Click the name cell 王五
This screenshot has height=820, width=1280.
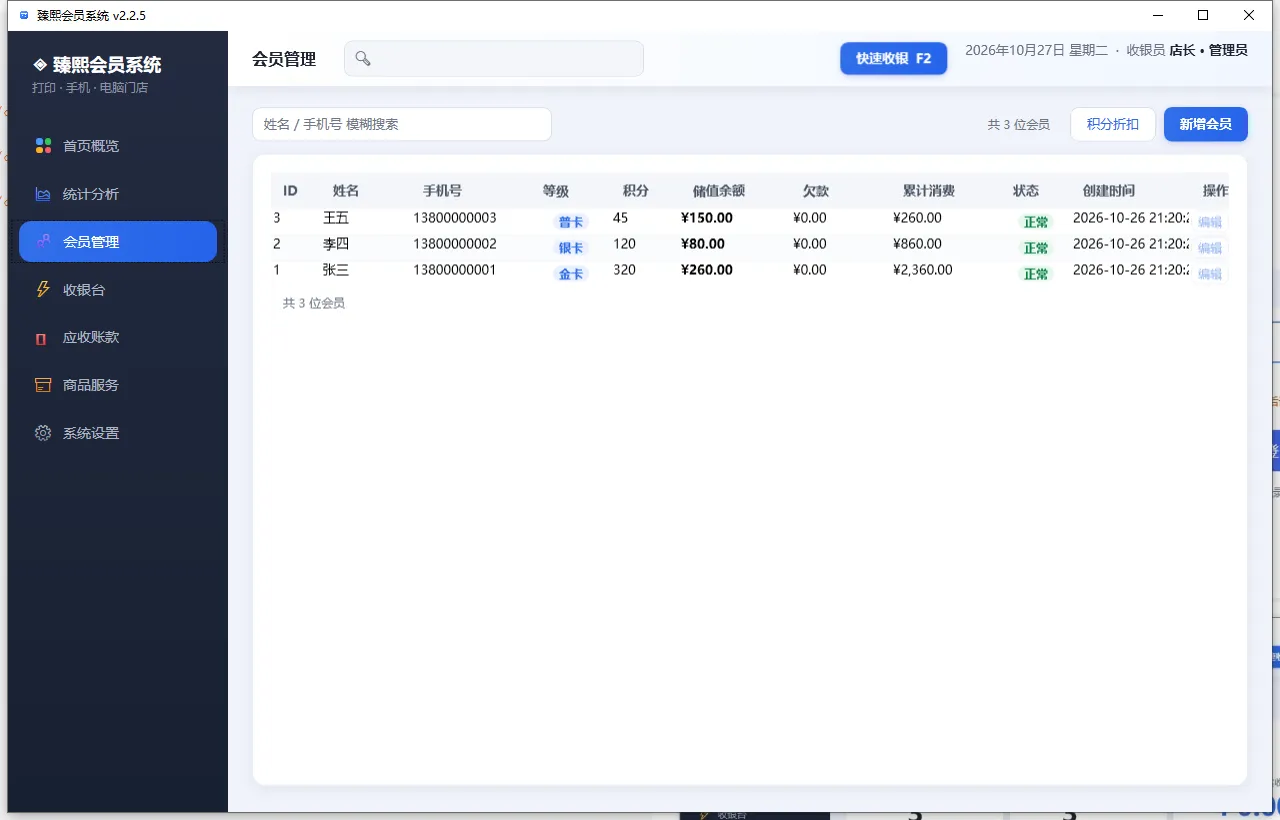click(x=336, y=218)
